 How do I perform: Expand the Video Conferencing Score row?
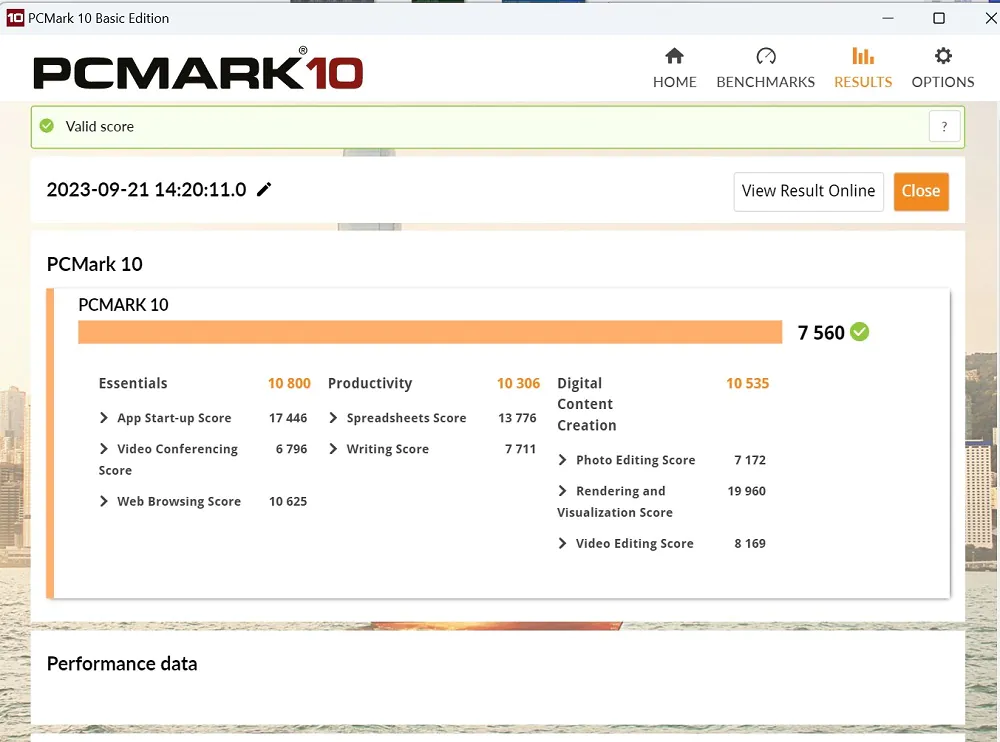[103, 449]
